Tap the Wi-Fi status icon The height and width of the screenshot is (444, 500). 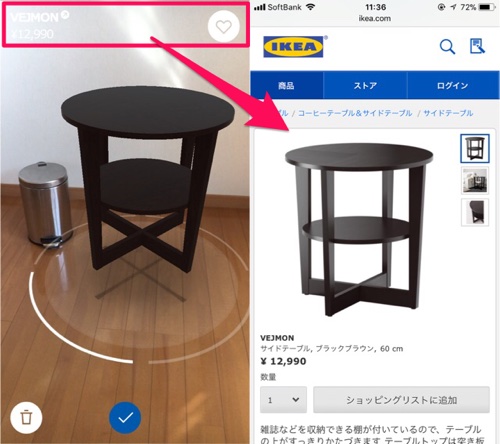click(x=311, y=7)
